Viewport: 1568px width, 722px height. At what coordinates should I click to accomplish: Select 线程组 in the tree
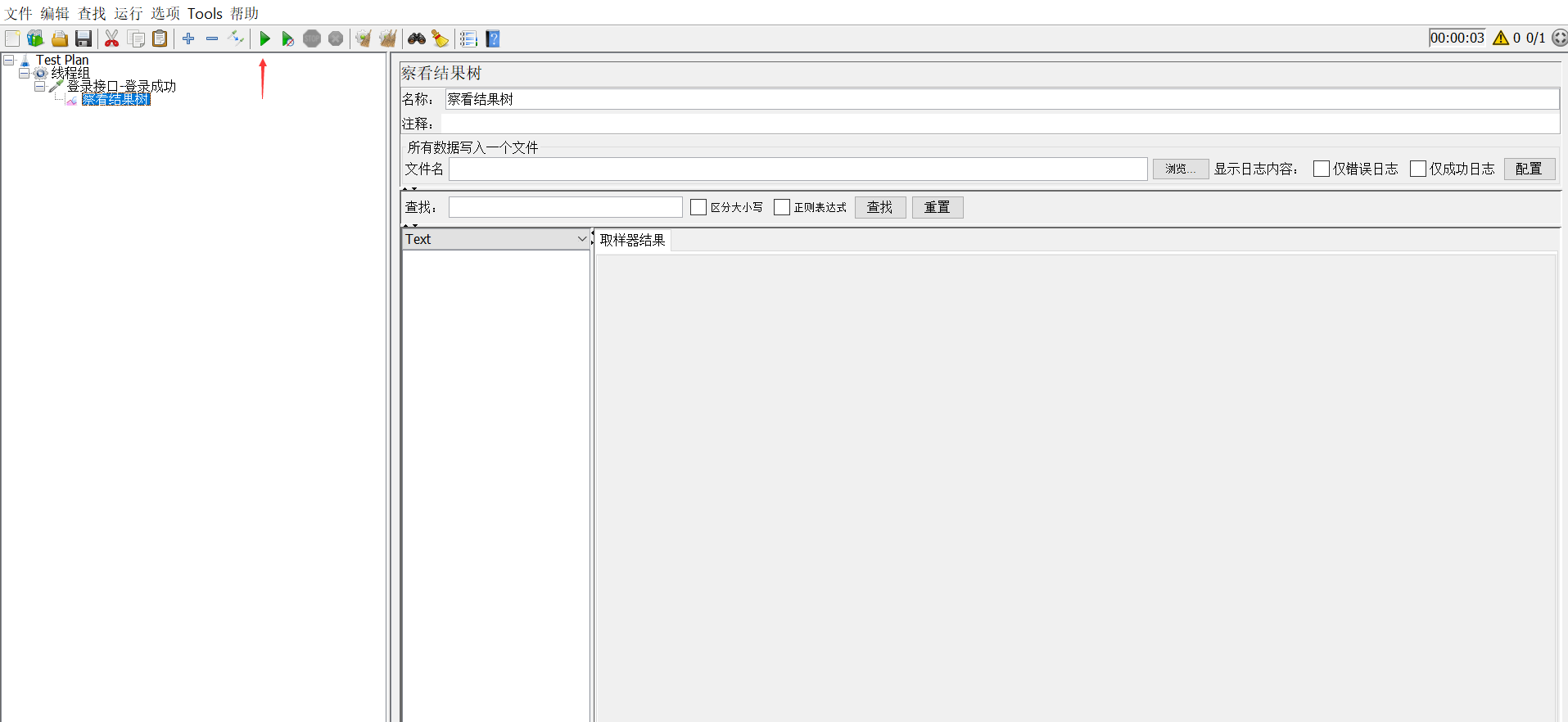[70, 73]
